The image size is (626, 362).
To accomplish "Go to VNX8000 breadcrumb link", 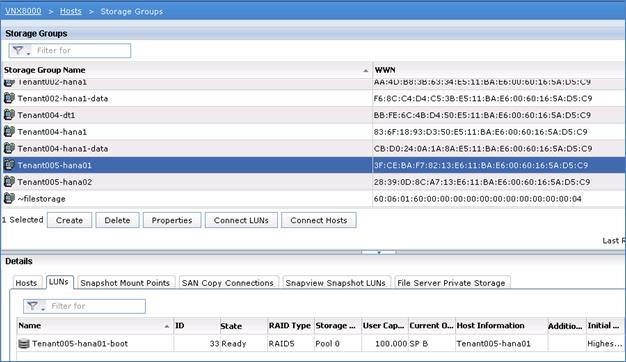I will tap(23, 11).
